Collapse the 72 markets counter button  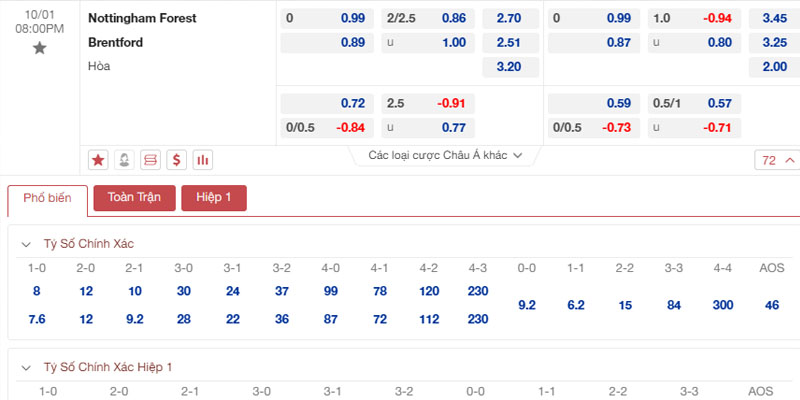(x=777, y=160)
